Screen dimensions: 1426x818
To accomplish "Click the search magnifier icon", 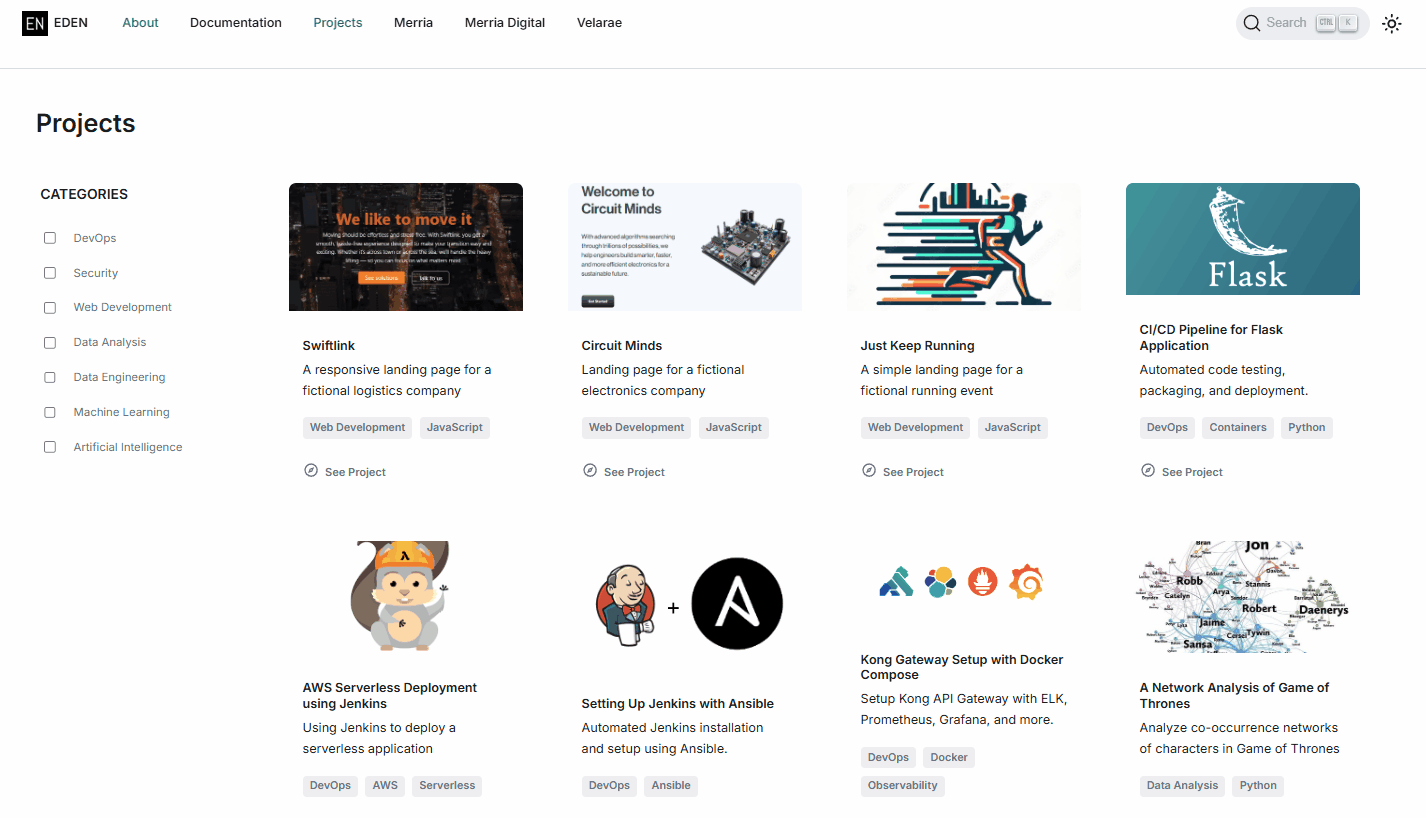I will point(1252,23).
